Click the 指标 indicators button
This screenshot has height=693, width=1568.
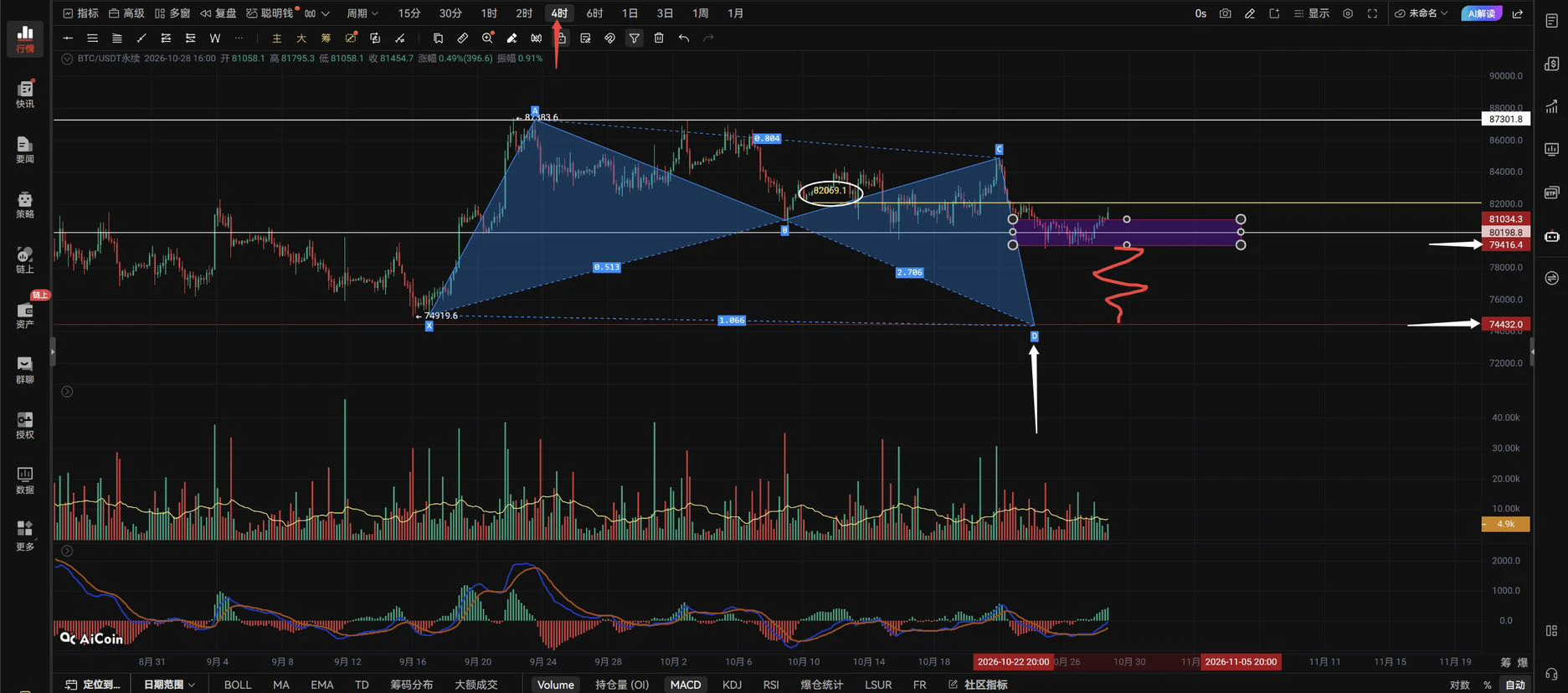point(80,13)
